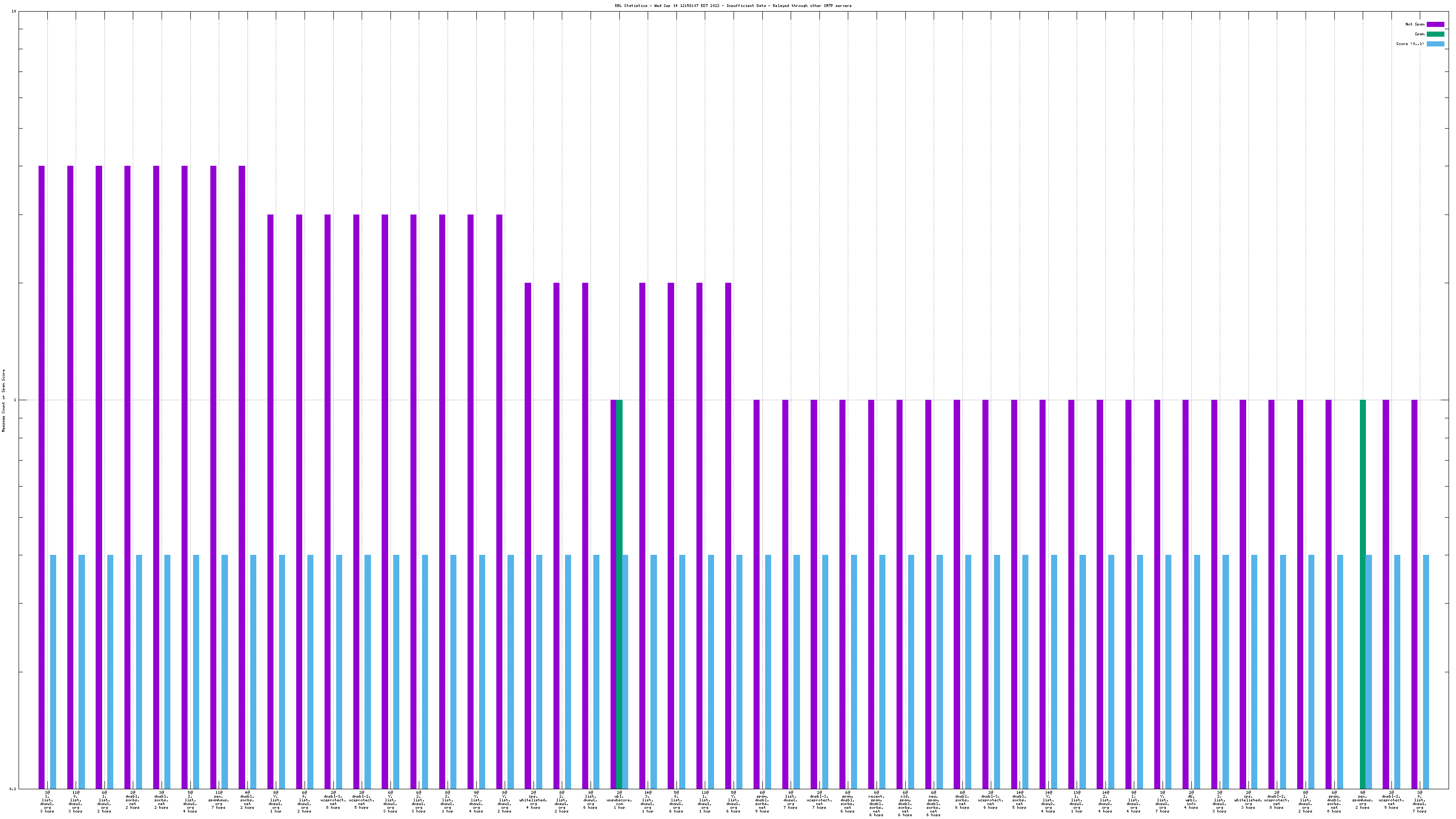
Task: Click the ubl.unsubscore.com 1 hop axis label
Action: coord(619,800)
